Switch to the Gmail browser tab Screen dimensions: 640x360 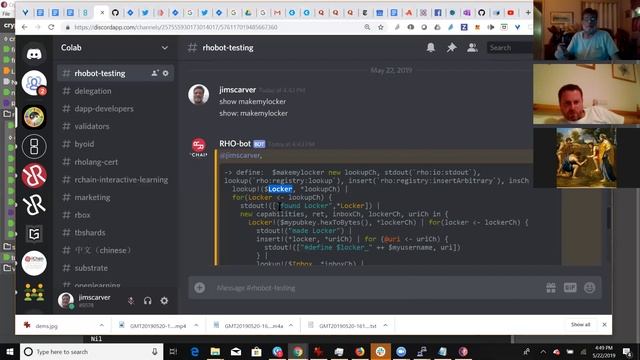(x=277, y=13)
